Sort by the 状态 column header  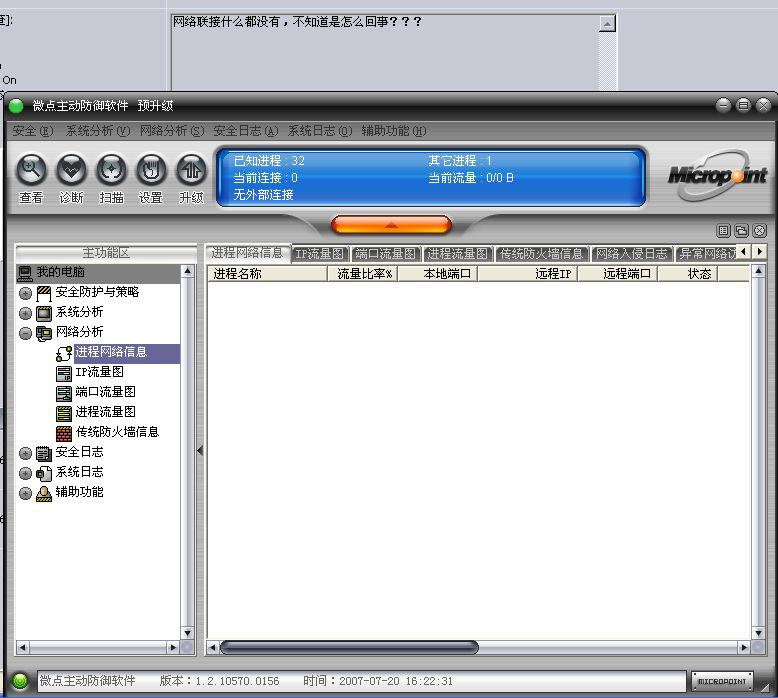pyautogui.click(x=688, y=274)
